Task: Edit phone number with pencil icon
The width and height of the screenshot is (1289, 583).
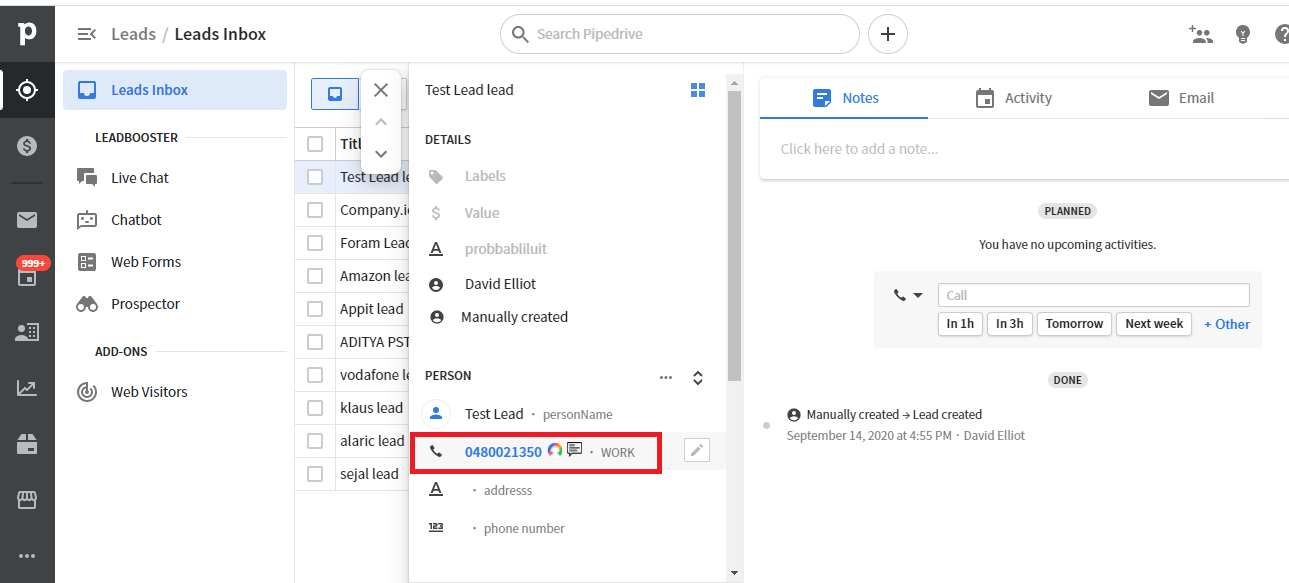Action: 697,451
